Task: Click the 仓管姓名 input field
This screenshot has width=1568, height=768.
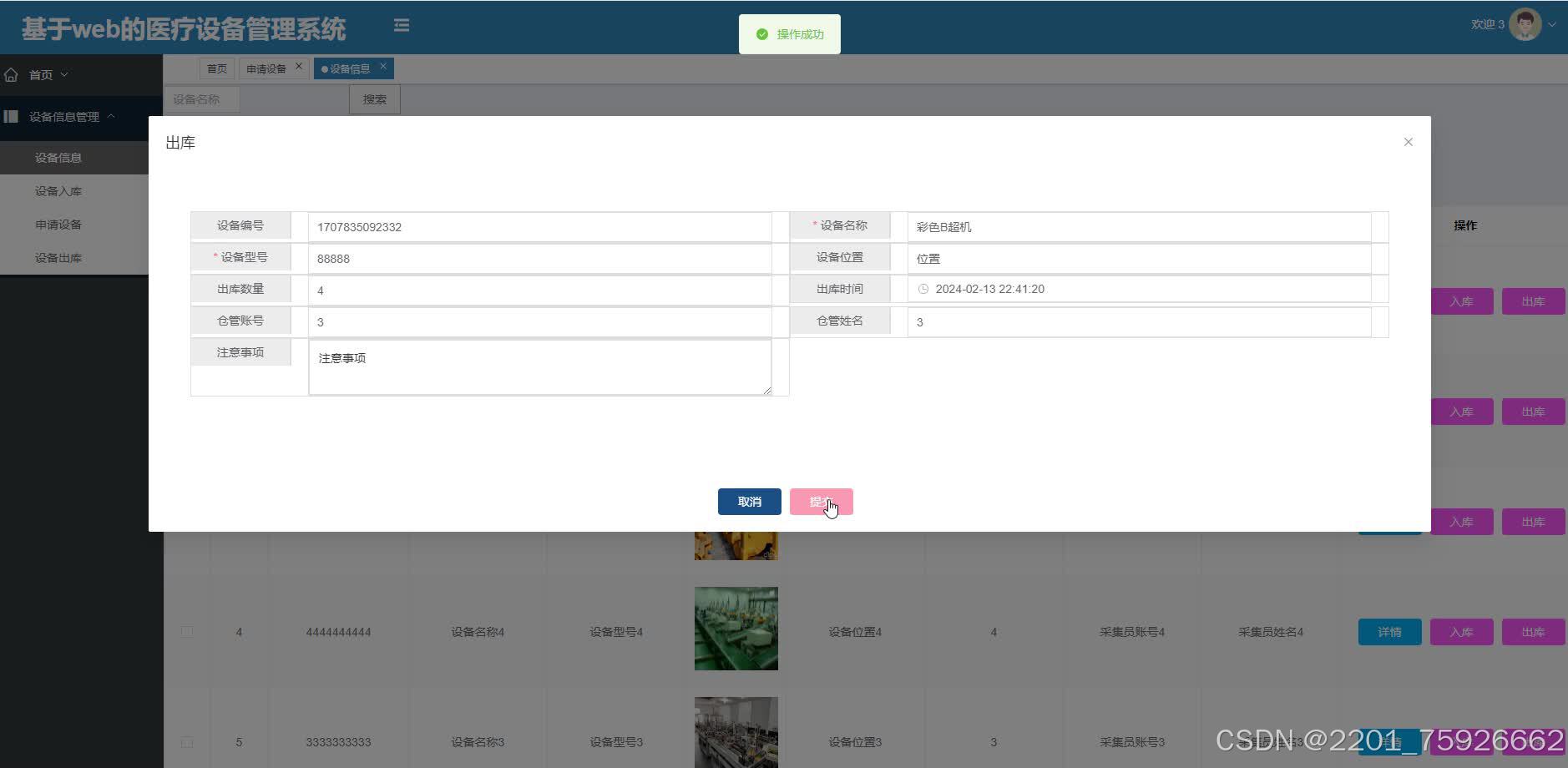Action: [x=1139, y=322]
